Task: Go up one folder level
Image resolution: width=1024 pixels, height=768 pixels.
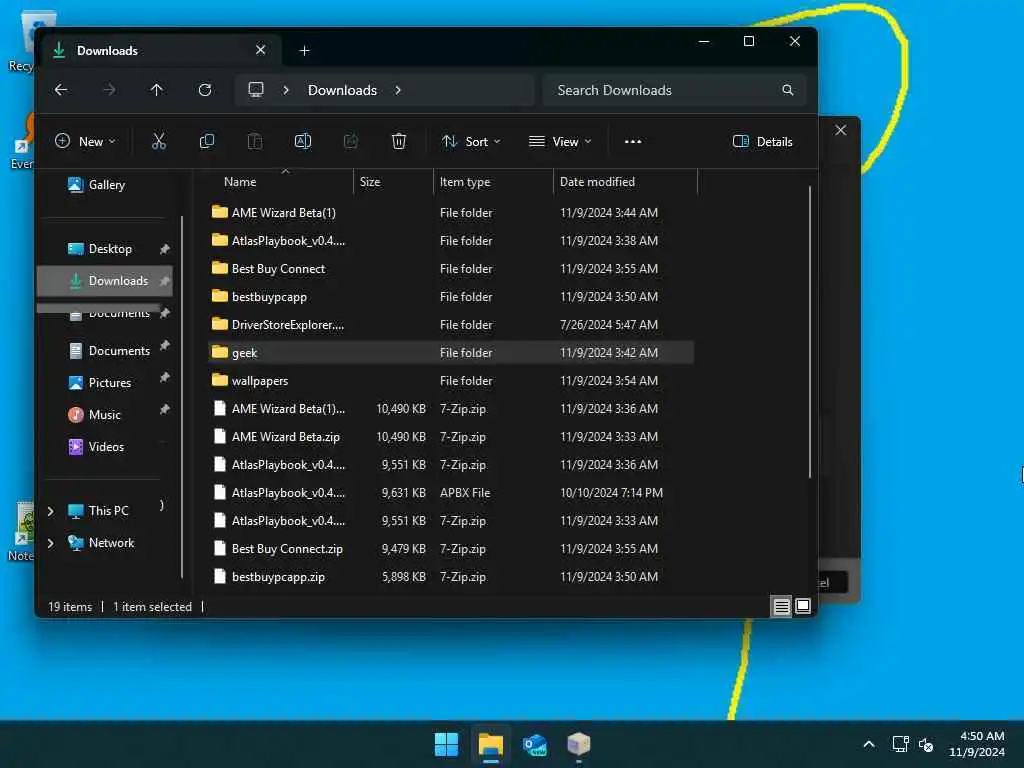Action: point(157,89)
